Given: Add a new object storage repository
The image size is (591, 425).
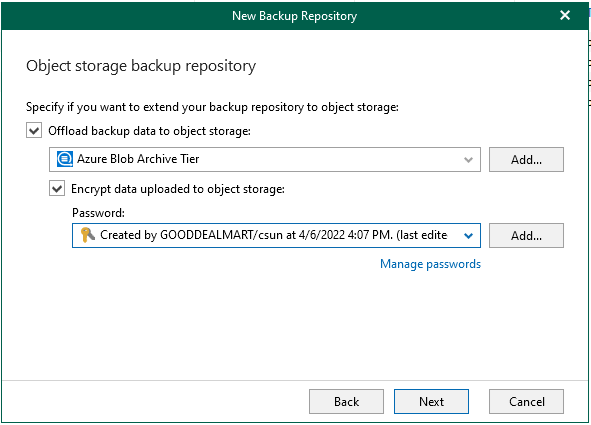Looking at the screenshot, I should click(526, 160).
